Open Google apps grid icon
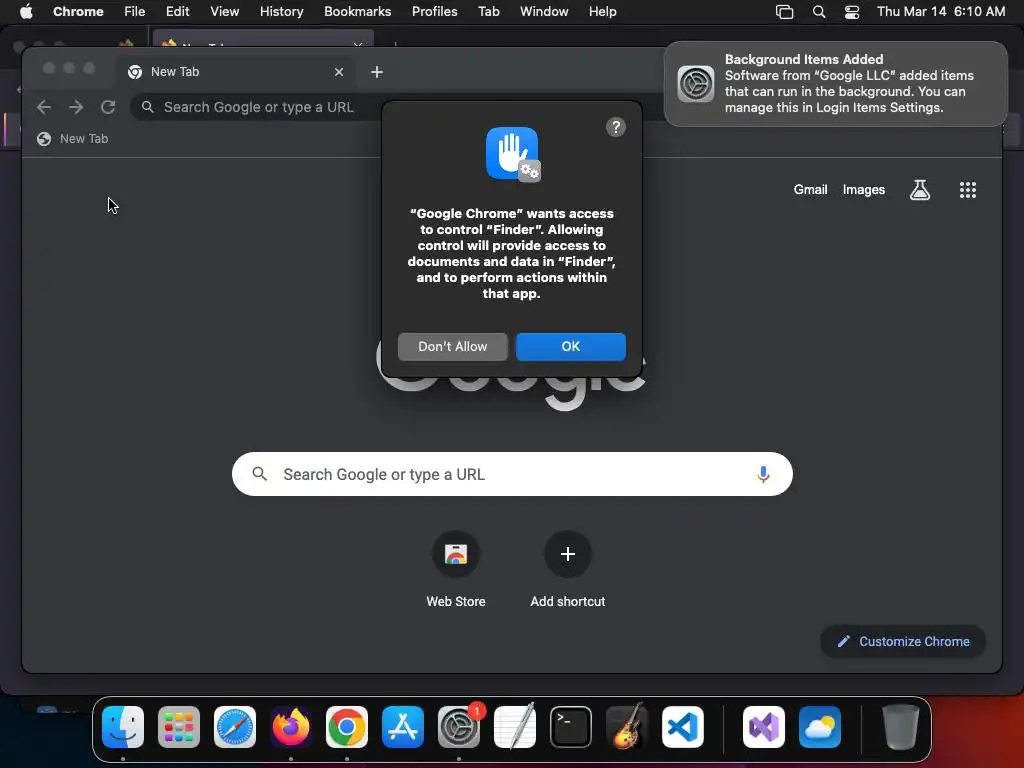This screenshot has width=1024, height=768. 967,190
